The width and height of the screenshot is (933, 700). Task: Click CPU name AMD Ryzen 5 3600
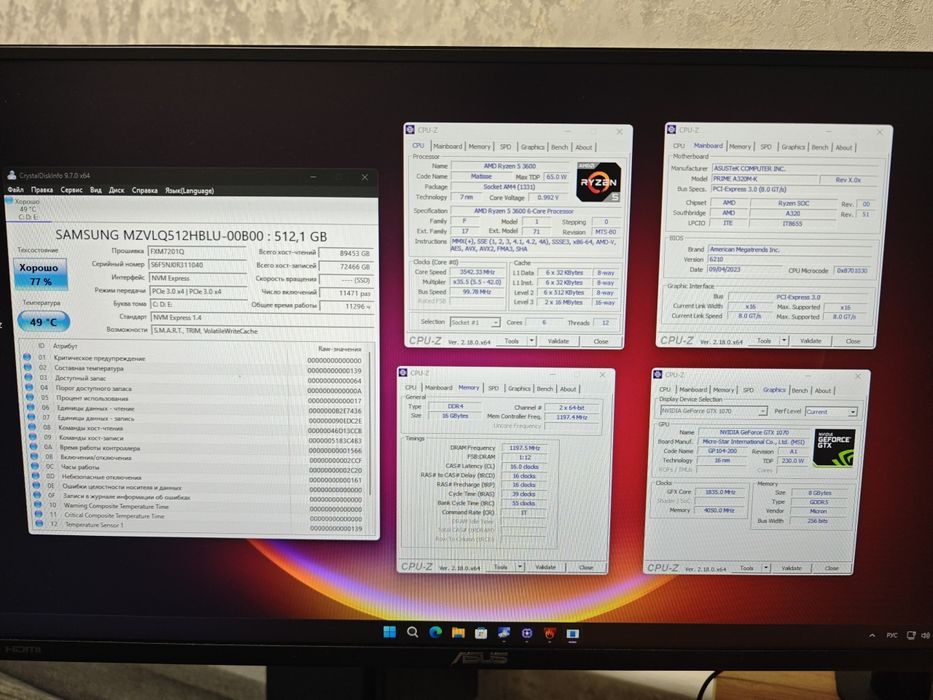pos(510,166)
